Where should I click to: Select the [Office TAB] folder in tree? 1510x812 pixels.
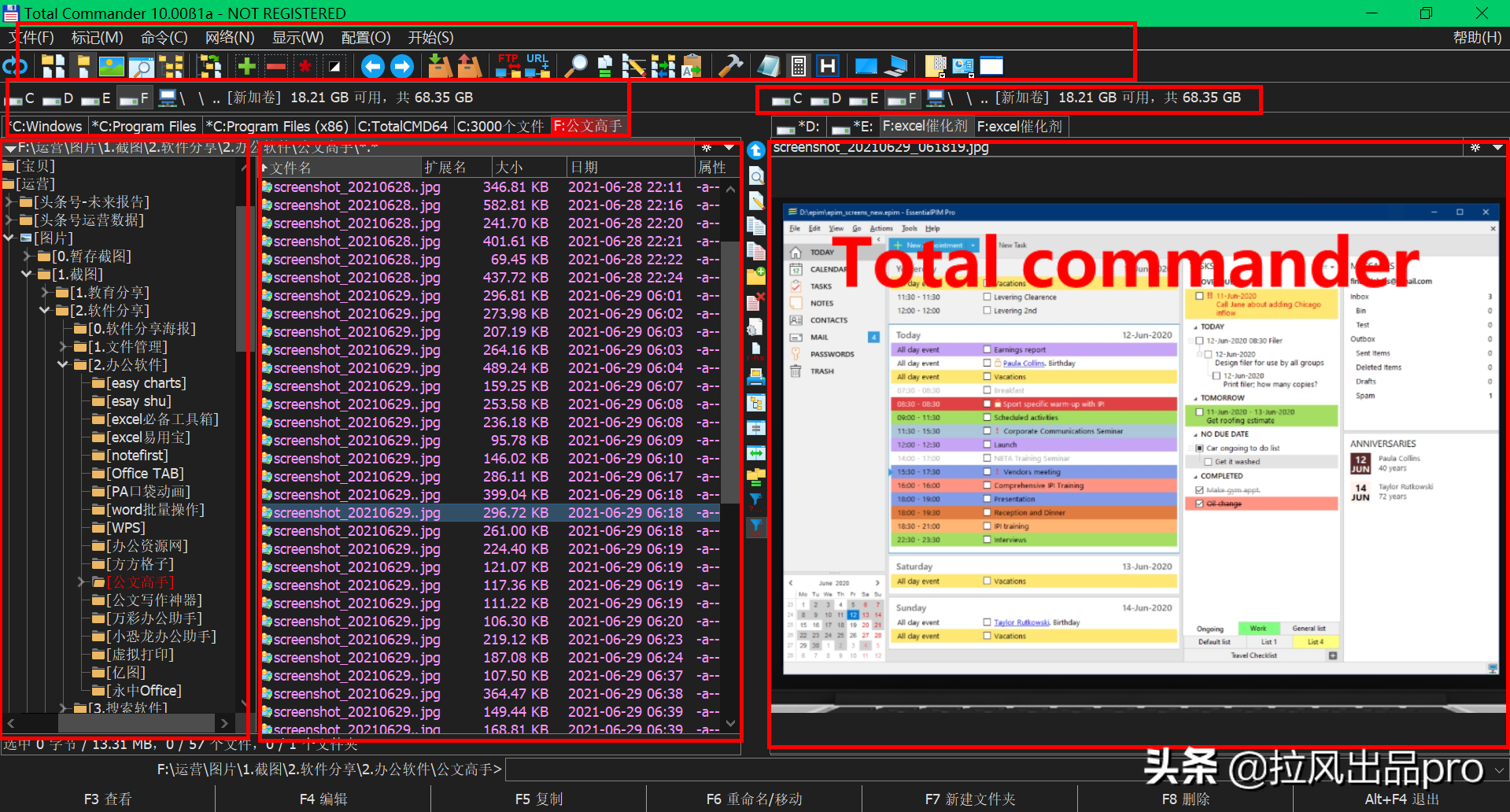[145, 473]
